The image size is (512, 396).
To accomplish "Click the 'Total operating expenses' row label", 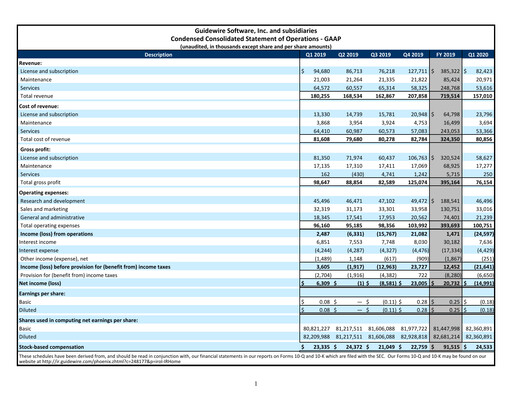I will 50,226.
